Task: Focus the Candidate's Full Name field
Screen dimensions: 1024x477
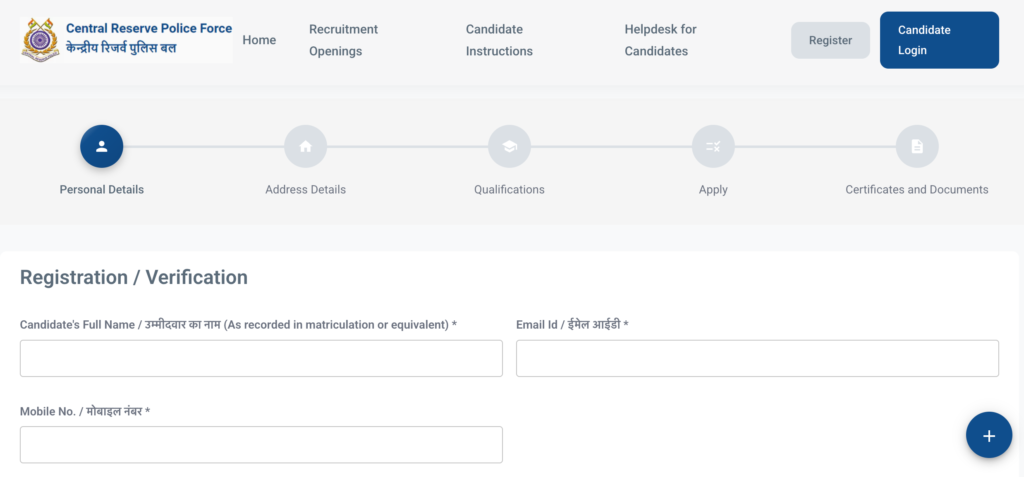Action: [x=261, y=358]
